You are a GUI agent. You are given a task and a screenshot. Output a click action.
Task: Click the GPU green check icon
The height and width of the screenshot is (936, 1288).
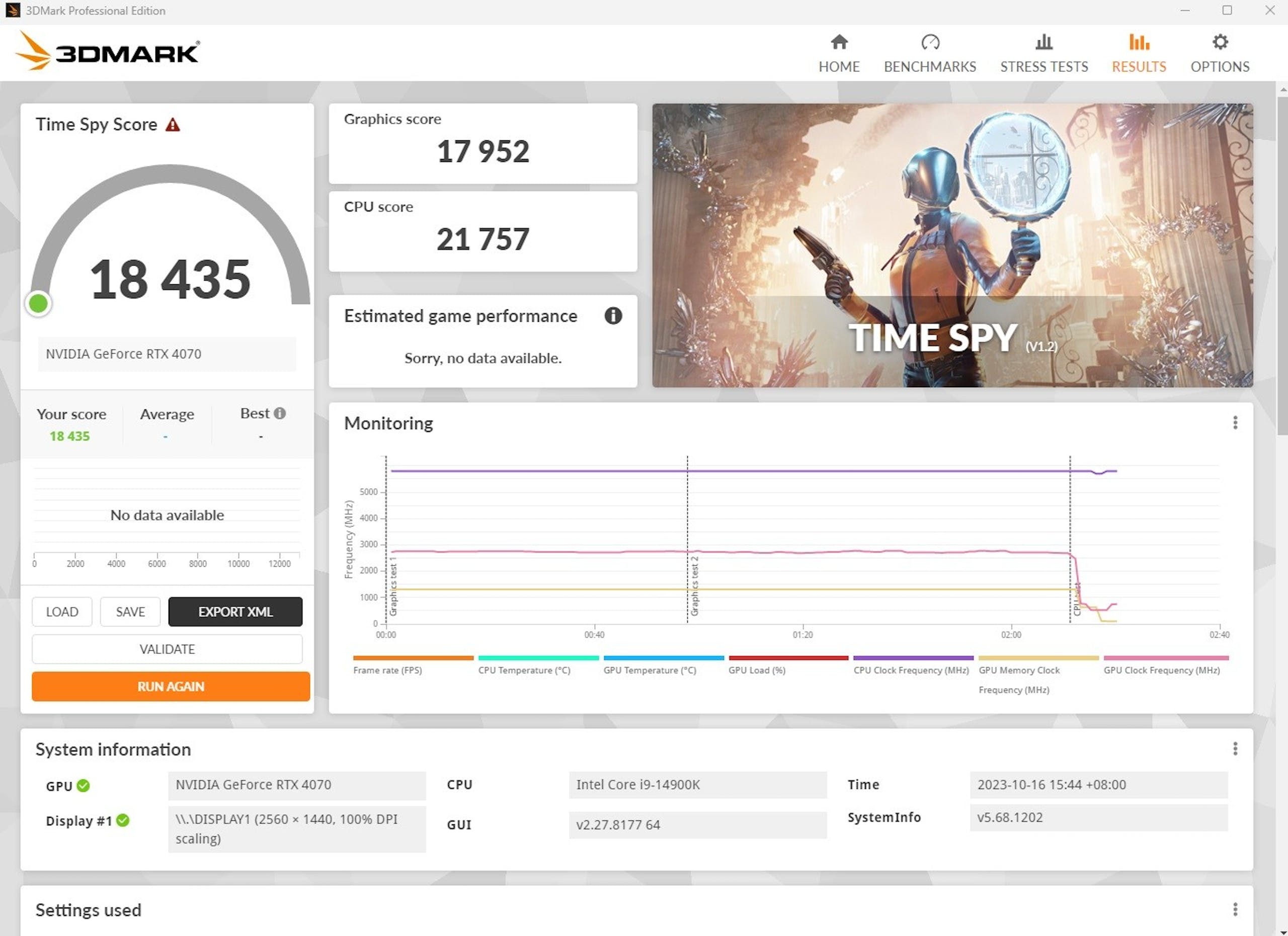tap(84, 786)
